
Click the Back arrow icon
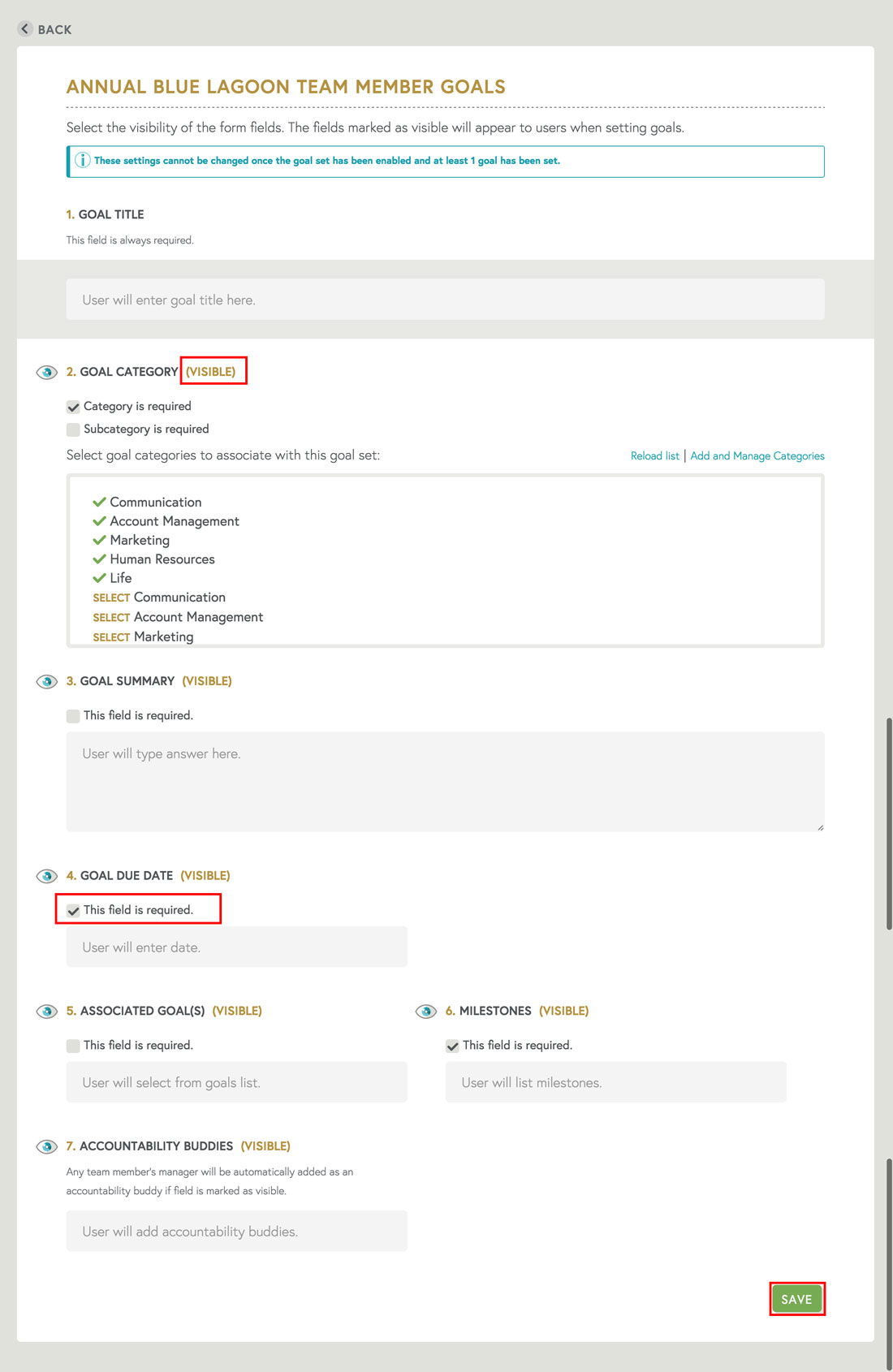25,28
